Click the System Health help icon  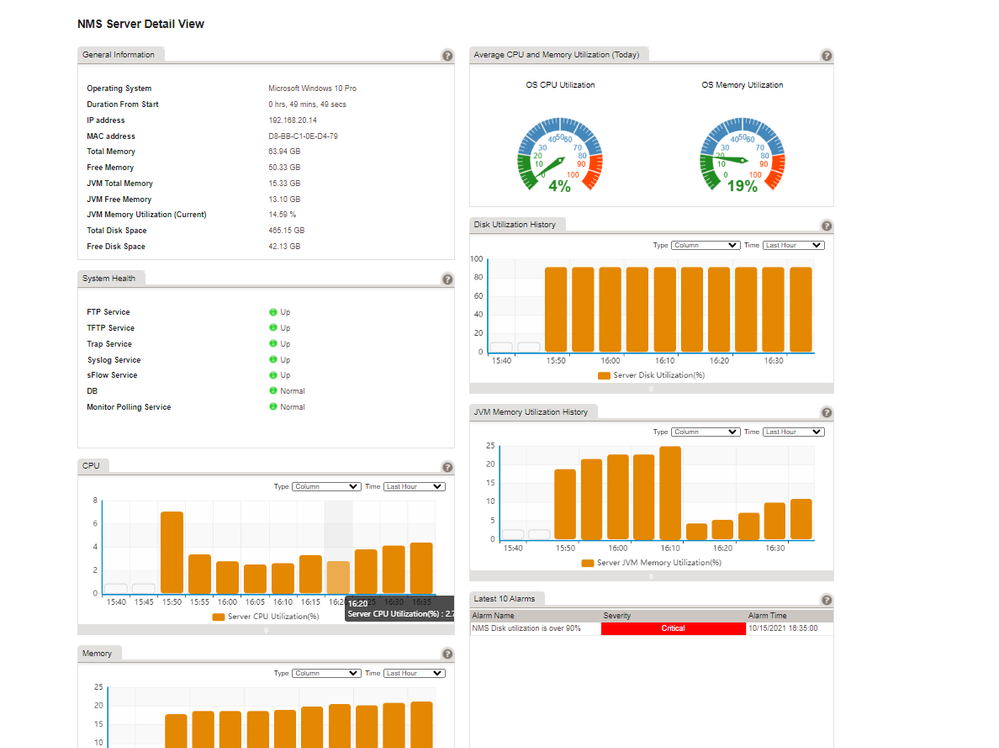pyautogui.click(x=447, y=280)
